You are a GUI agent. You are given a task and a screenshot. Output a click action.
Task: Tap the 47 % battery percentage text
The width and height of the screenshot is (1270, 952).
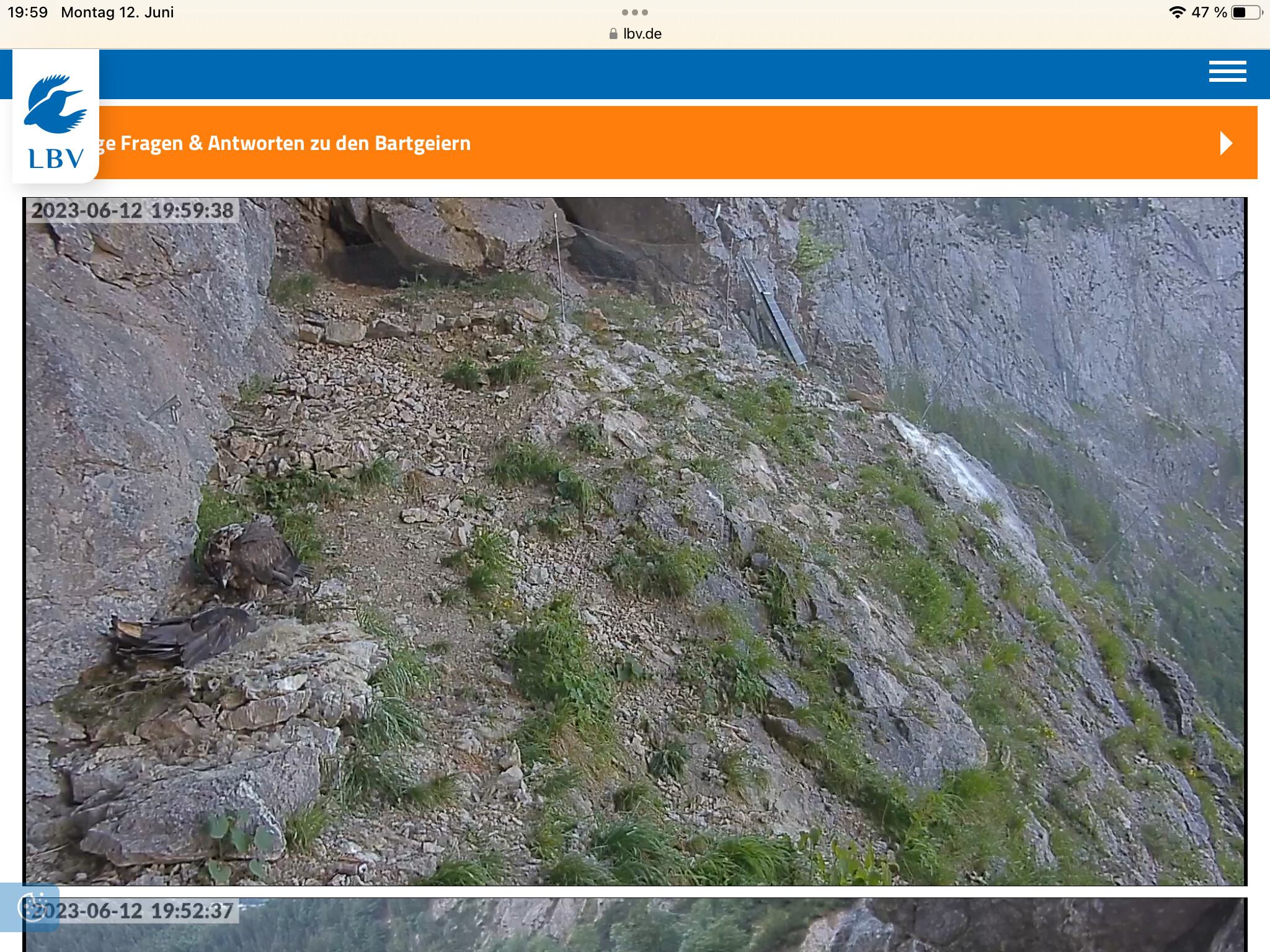coord(1209,12)
